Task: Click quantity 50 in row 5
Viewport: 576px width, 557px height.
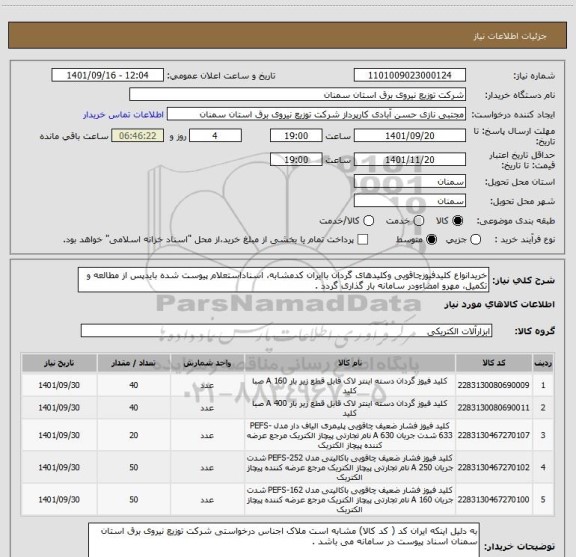Action: pyautogui.click(x=134, y=499)
